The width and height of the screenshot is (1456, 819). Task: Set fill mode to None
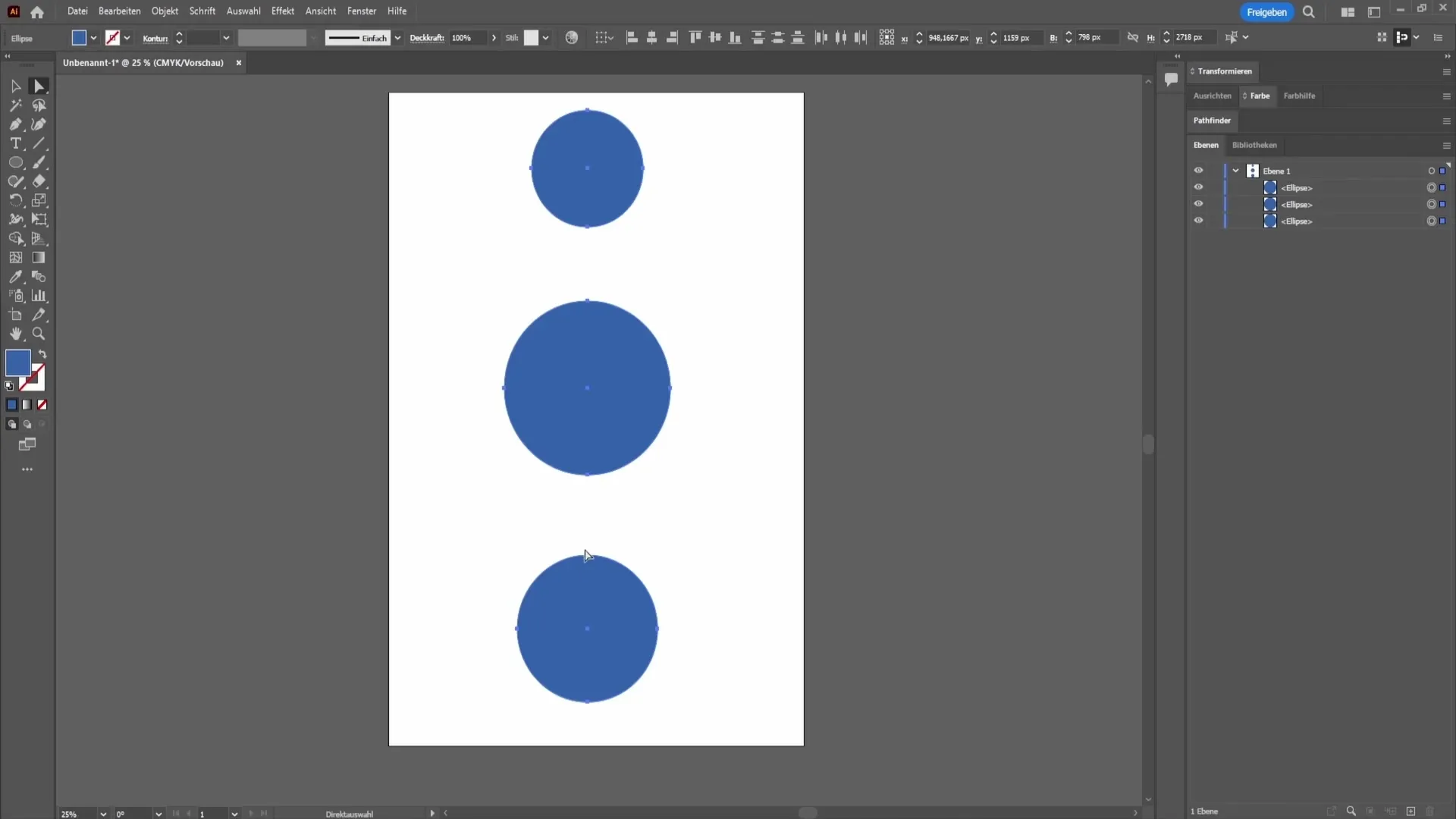click(42, 405)
